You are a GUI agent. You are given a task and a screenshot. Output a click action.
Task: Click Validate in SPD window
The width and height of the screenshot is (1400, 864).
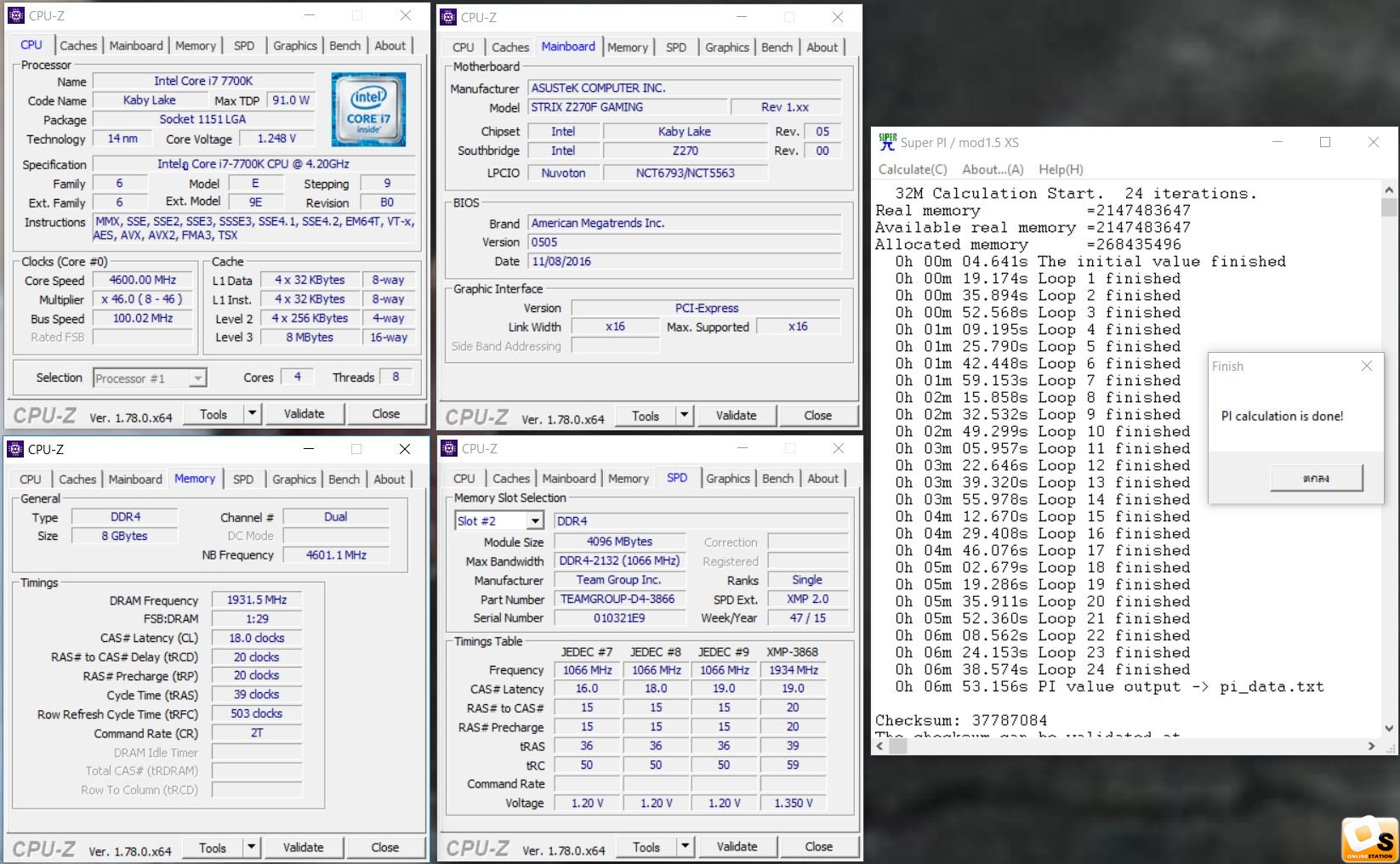coord(737,847)
